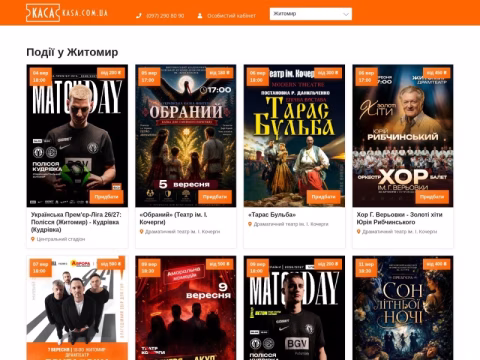Click location pin icon under «Обраний» title
The height and width of the screenshot is (360, 480).
coord(141,231)
